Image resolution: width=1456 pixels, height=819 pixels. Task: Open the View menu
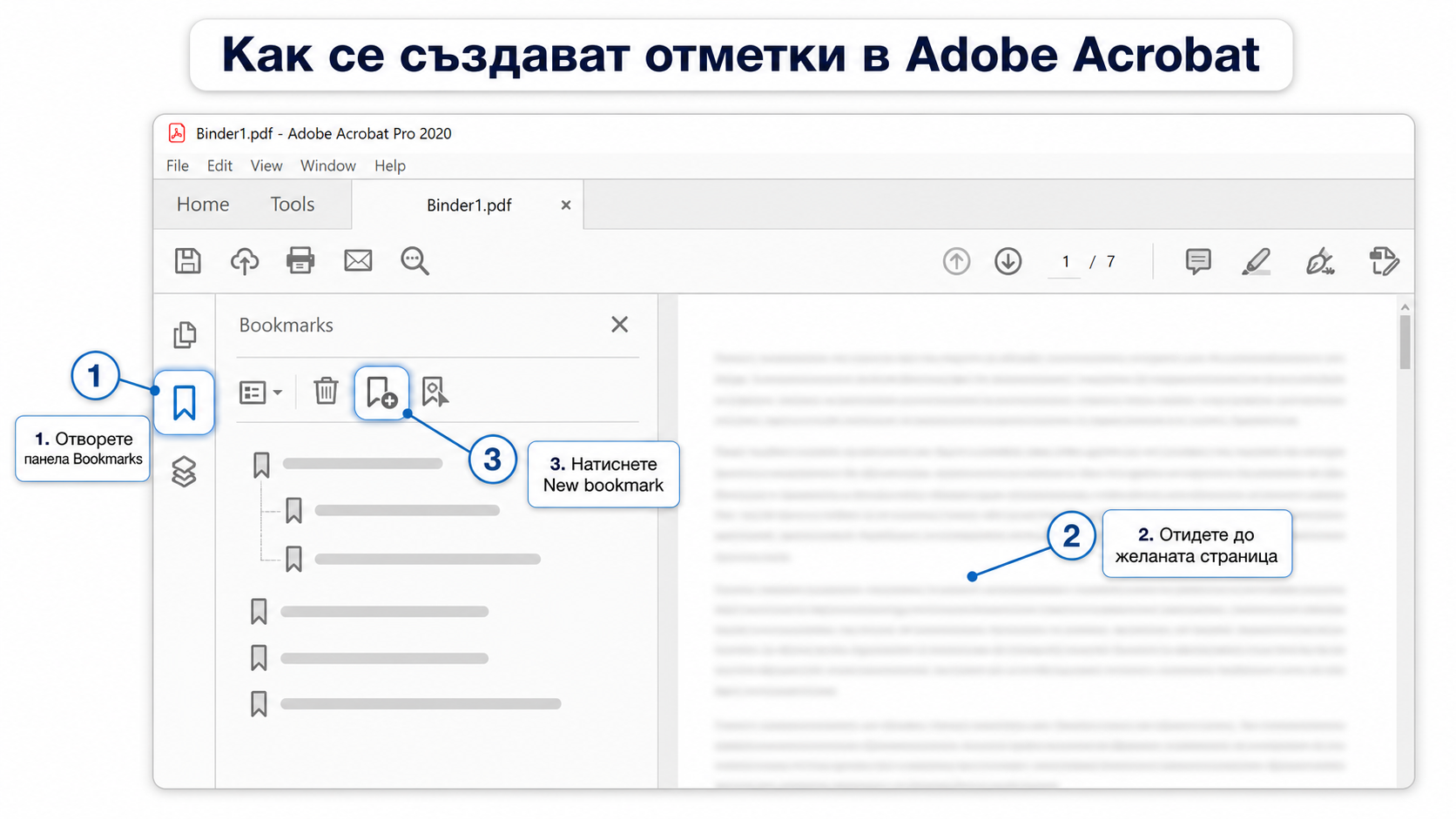(x=266, y=165)
